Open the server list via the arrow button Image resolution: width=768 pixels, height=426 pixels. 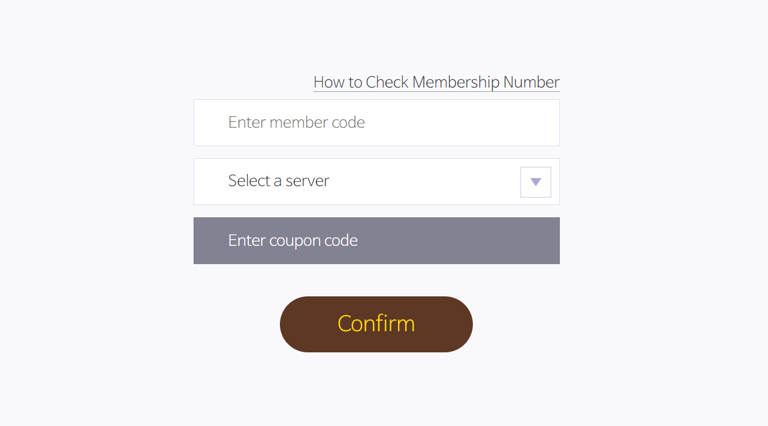[536, 182]
